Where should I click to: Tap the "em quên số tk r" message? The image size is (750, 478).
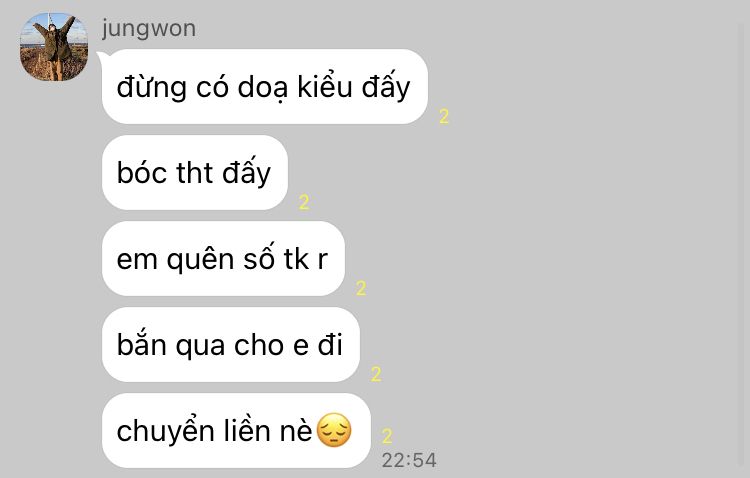click(223, 258)
